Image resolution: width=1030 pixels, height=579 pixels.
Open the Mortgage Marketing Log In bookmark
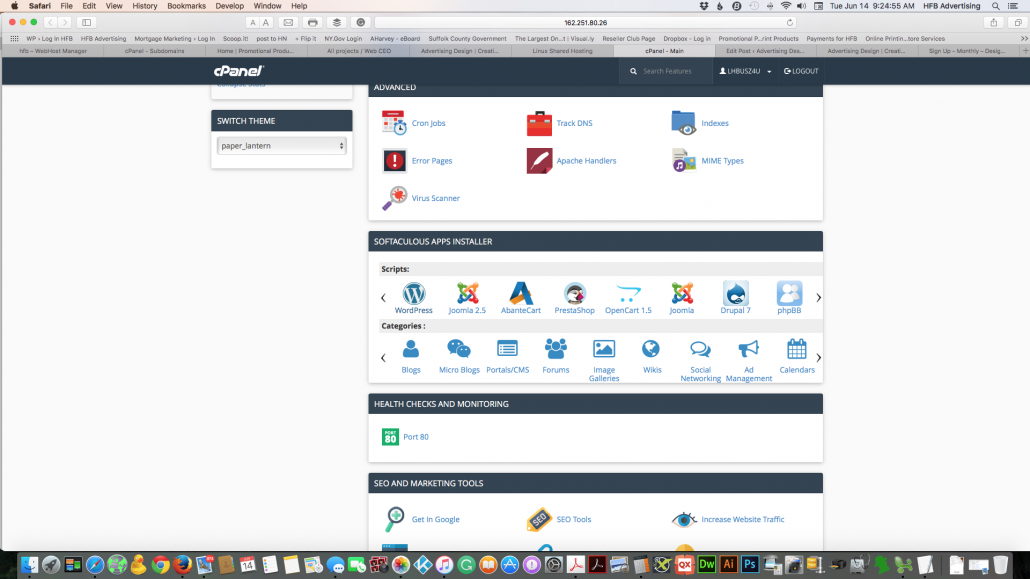[x=175, y=39]
